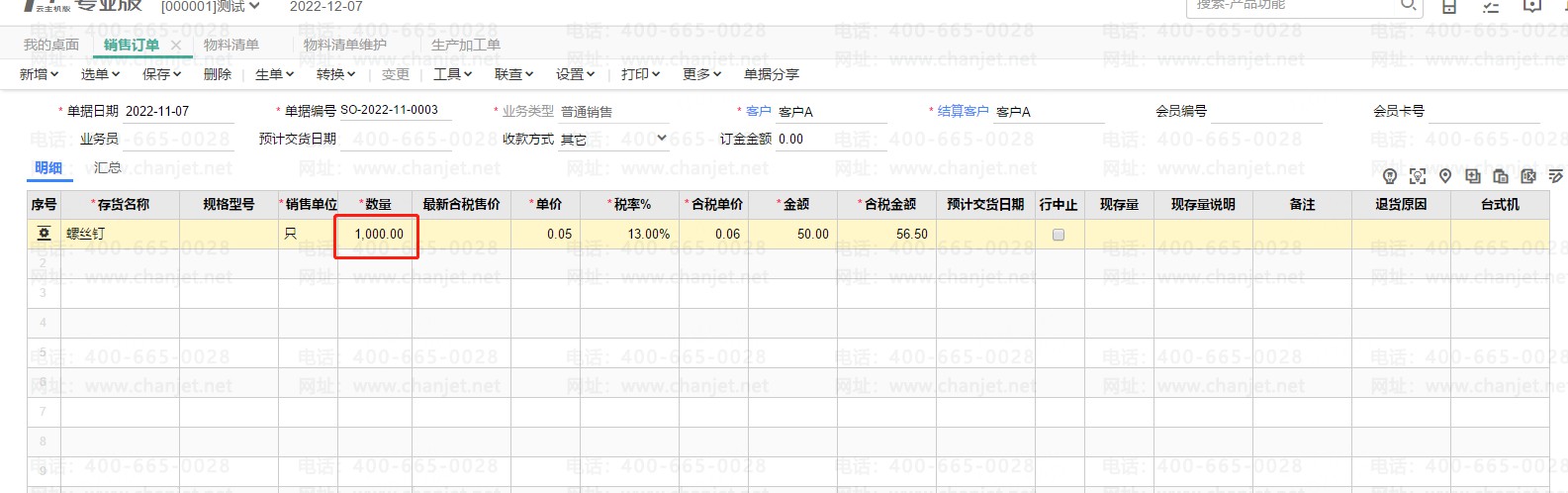Image resolution: width=1568 pixels, height=493 pixels.
Task: Click the 台式机 column header
Action: (x=1501, y=205)
